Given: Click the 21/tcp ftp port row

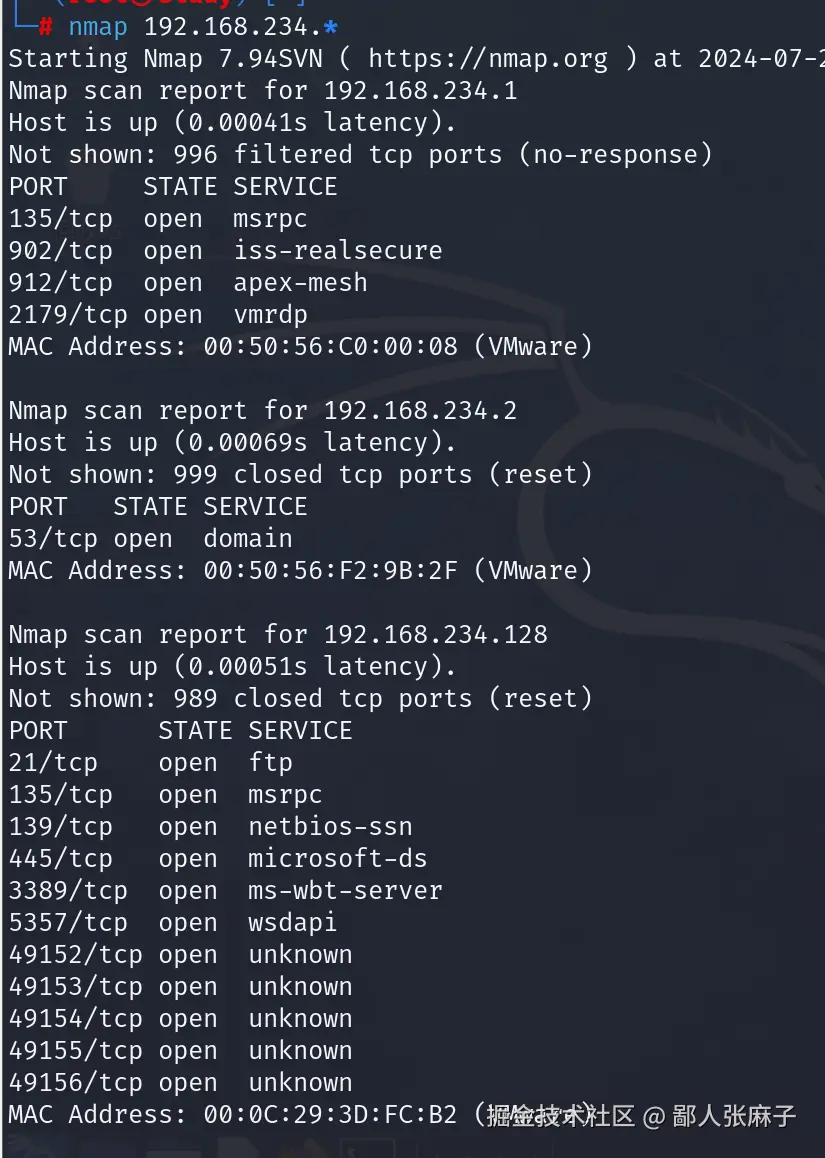Looking at the screenshot, I should click(x=150, y=763).
